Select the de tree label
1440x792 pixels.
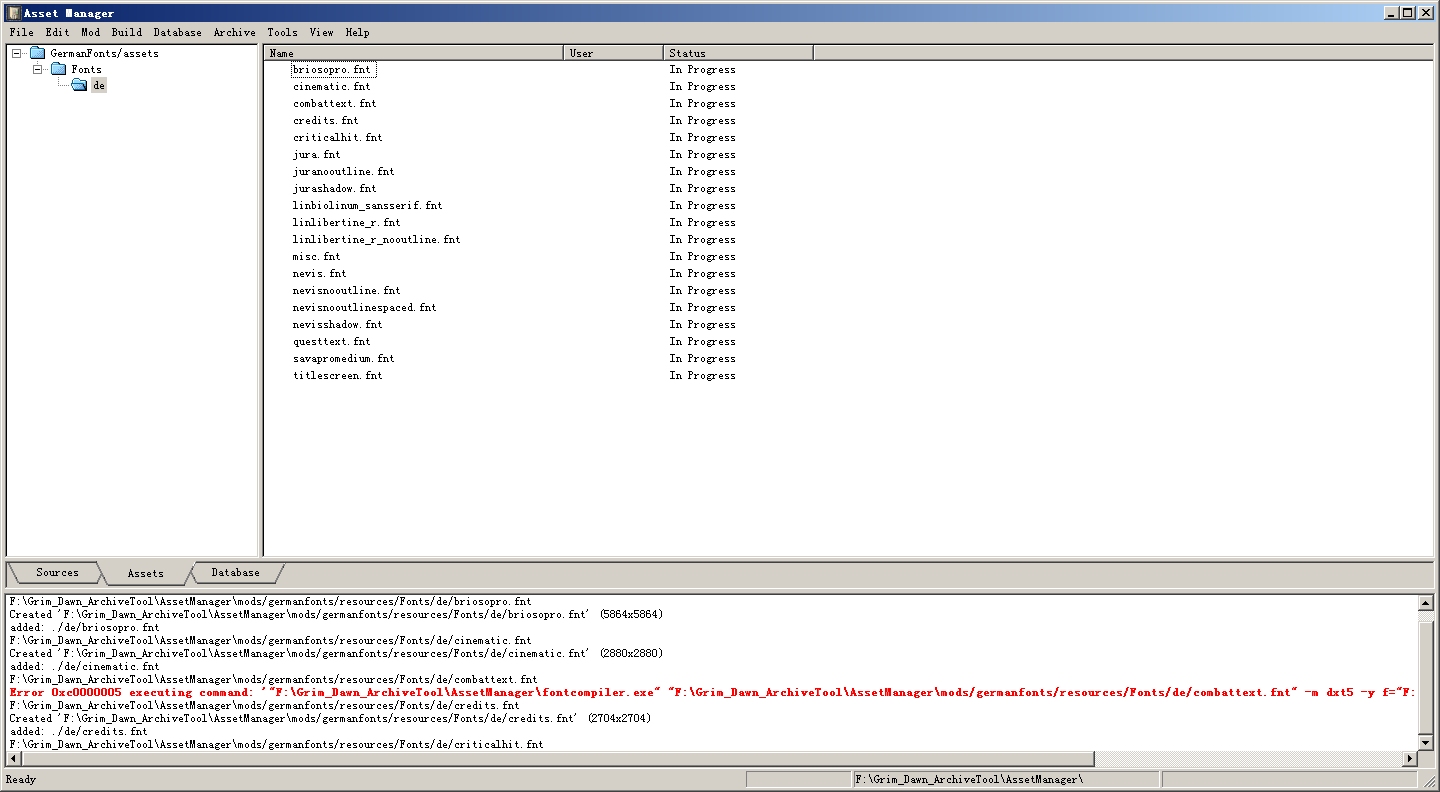click(x=98, y=85)
